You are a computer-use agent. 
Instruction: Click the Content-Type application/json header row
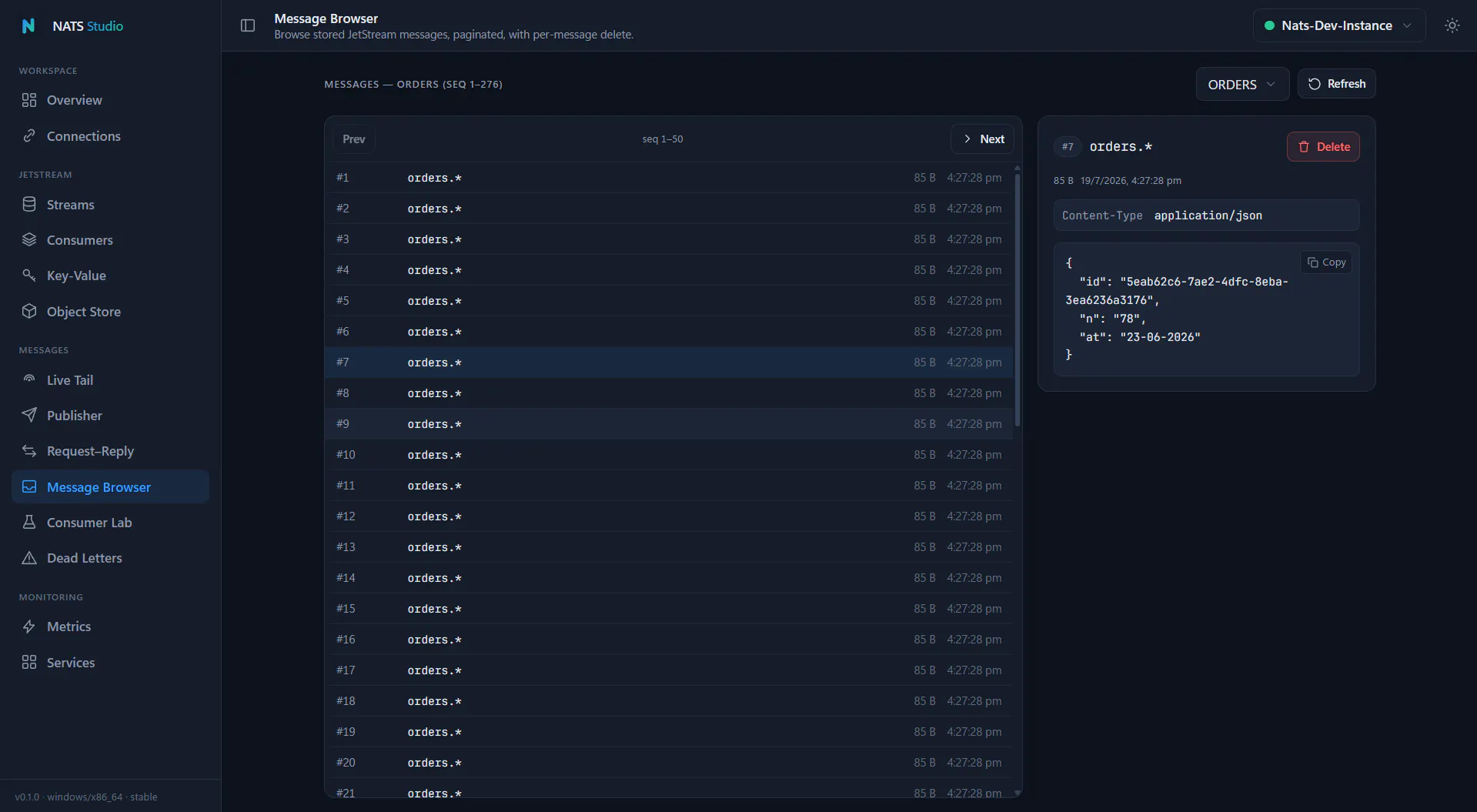coord(1206,216)
